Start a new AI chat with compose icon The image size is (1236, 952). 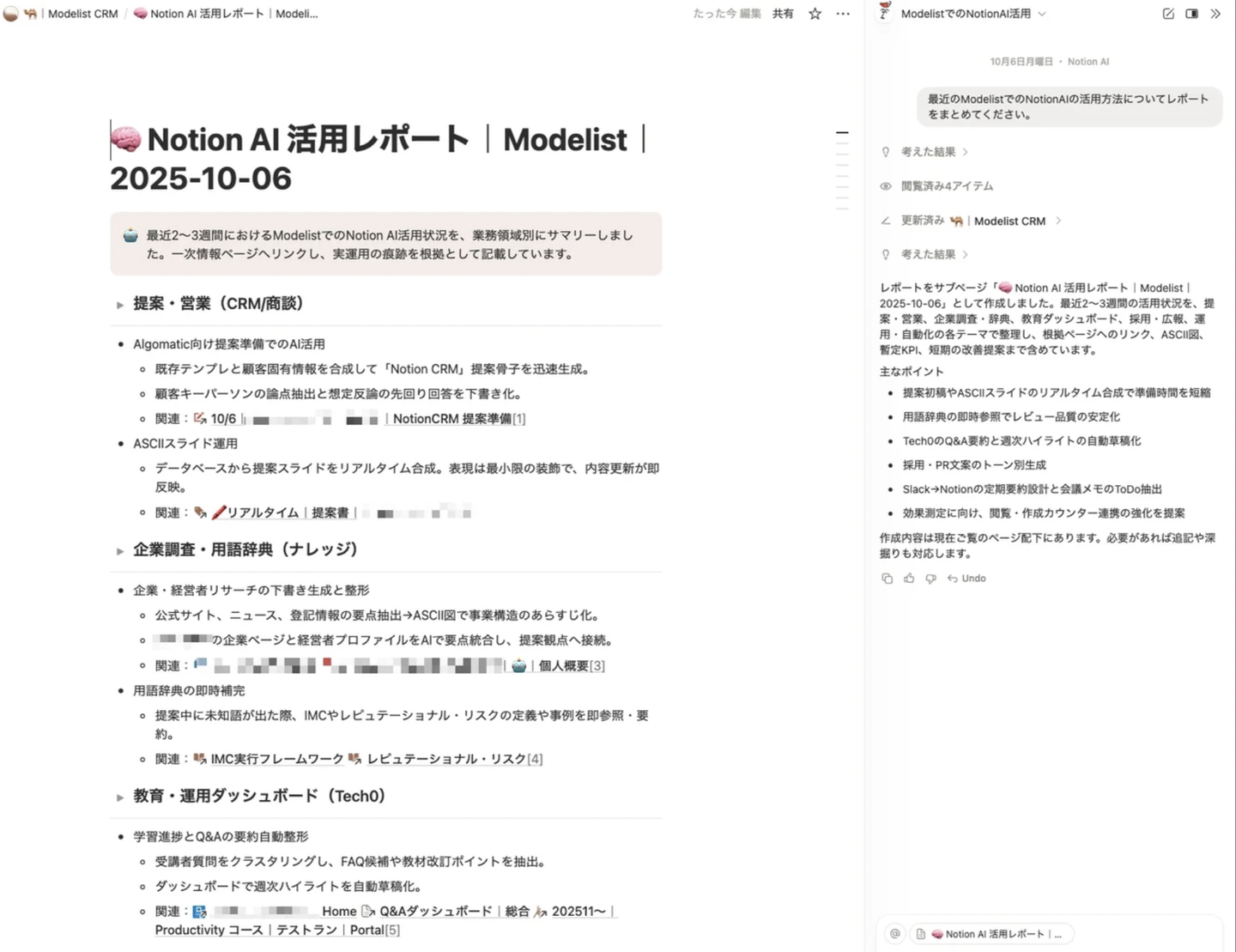point(1168,14)
